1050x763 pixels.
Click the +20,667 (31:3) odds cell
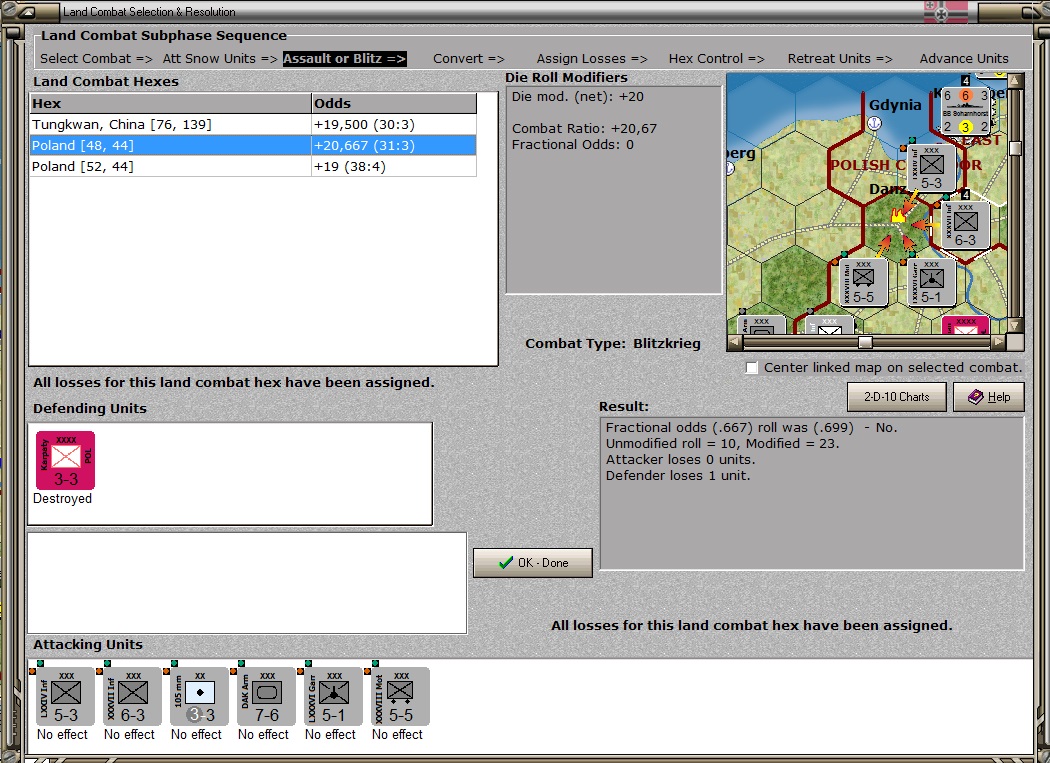[394, 145]
